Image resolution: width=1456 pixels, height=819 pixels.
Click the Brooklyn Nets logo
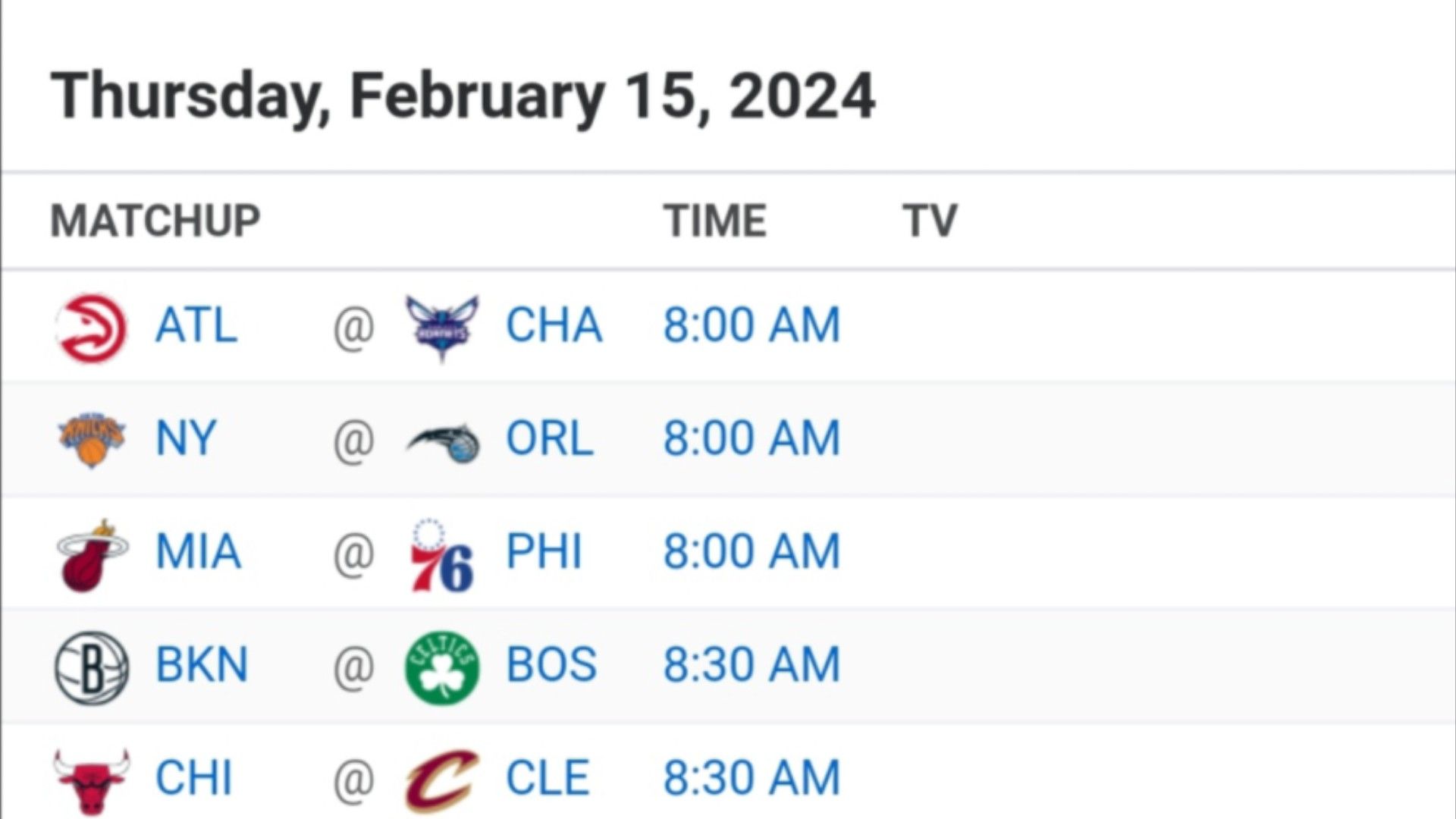[x=92, y=668]
